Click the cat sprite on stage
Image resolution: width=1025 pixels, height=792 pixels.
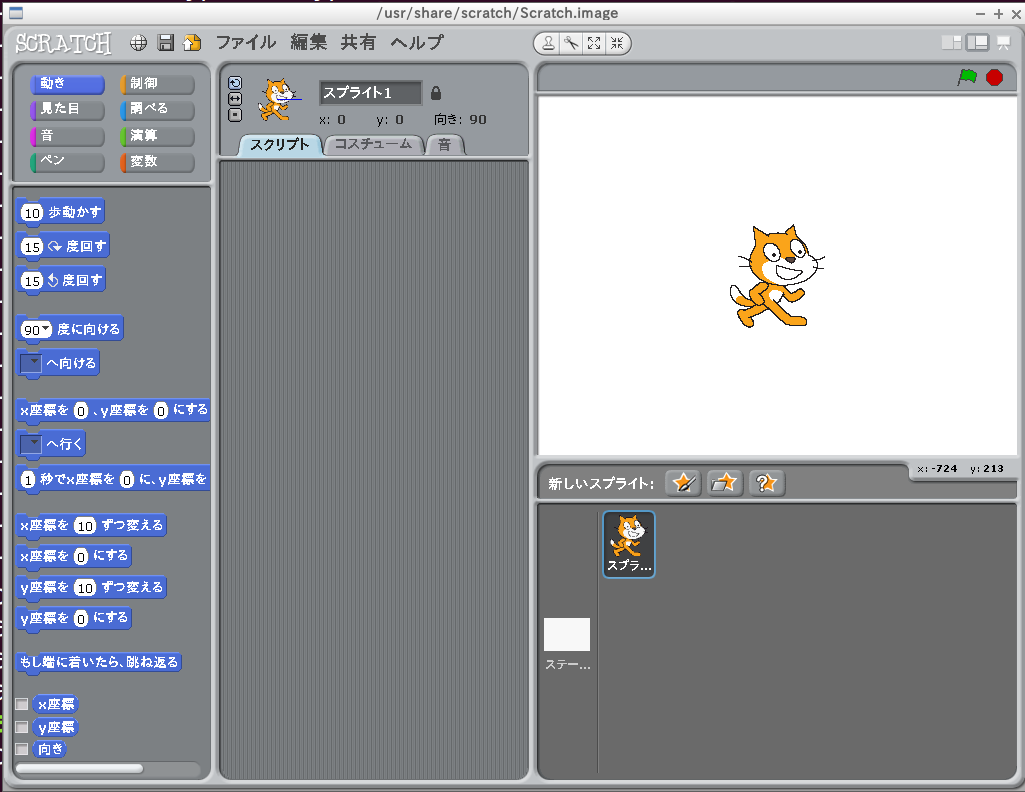click(x=775, y=276)
